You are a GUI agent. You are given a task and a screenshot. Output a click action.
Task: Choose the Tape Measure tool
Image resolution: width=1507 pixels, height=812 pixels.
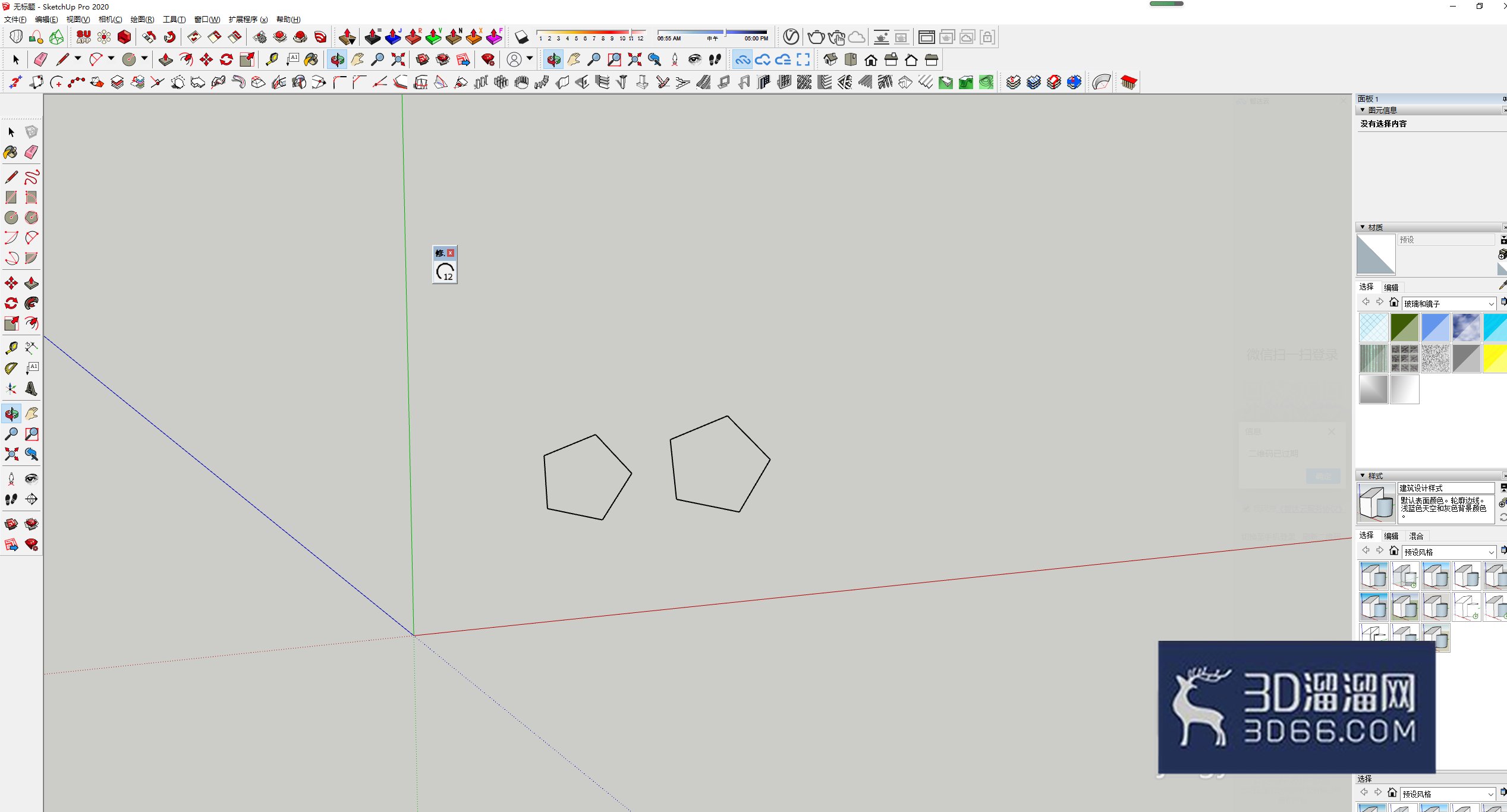tap(11, 348)
